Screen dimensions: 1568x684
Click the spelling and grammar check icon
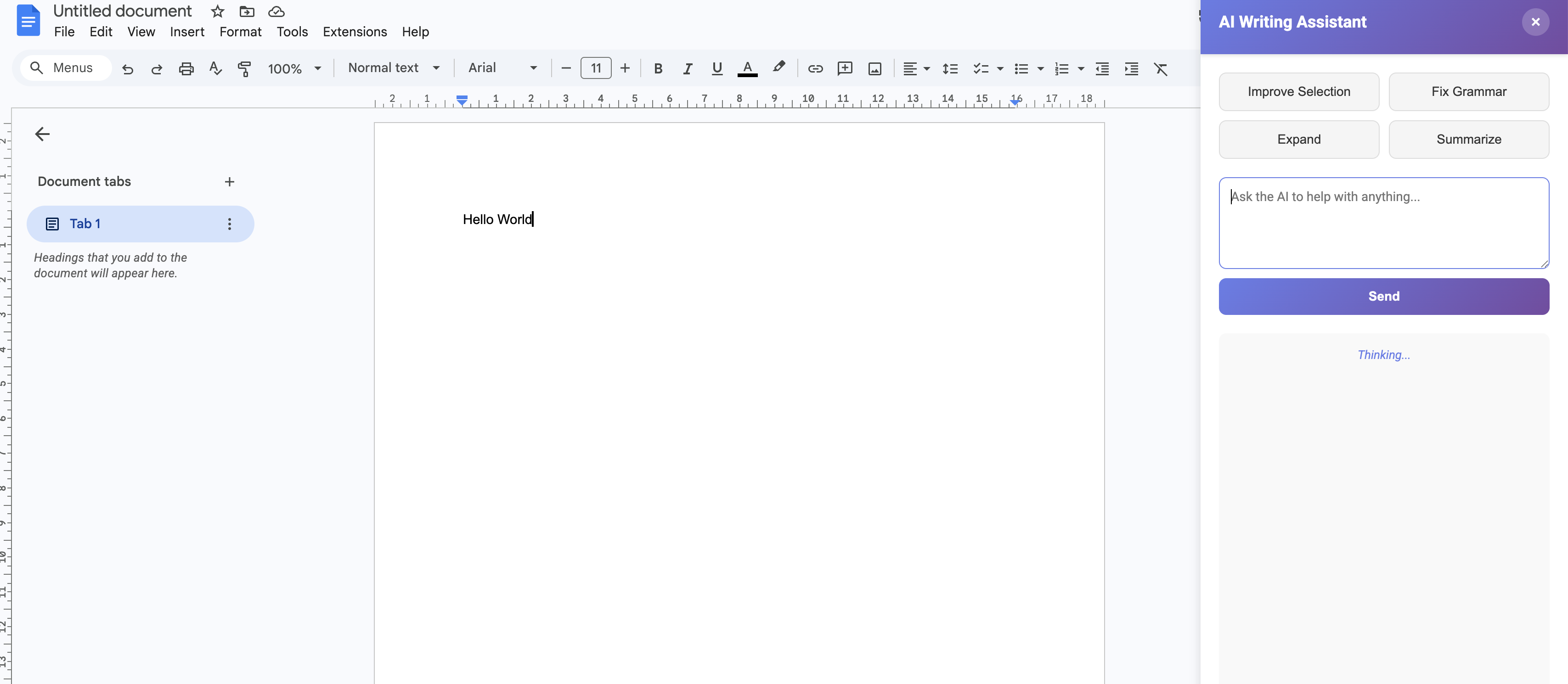point(215,68)
